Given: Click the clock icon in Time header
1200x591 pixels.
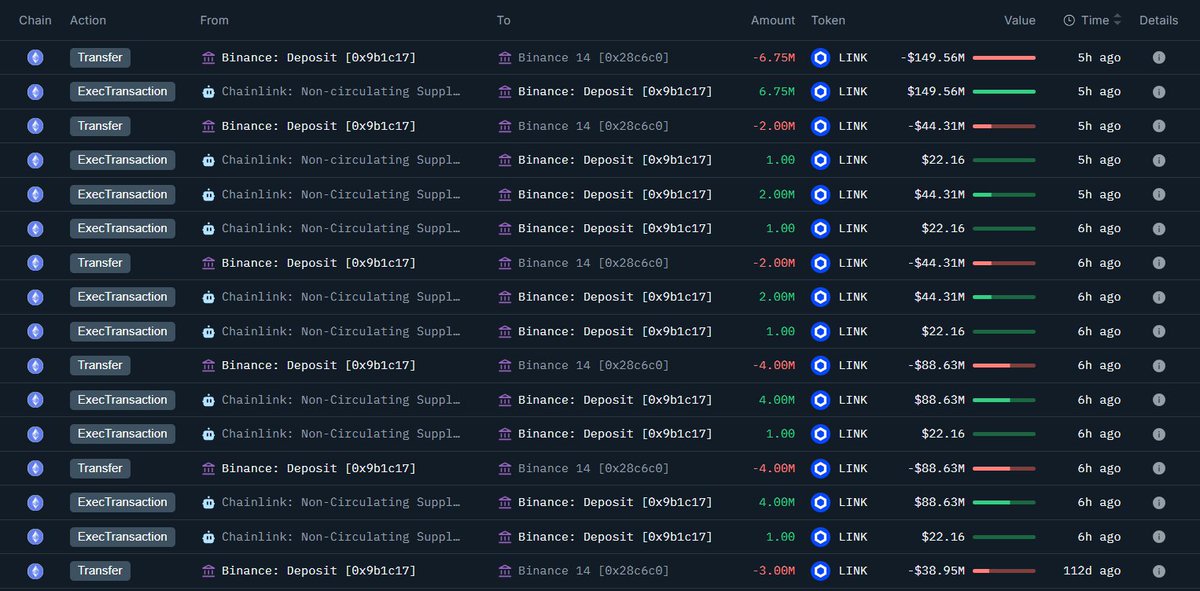Looking at the screenshot, I should pos(1069,20).
